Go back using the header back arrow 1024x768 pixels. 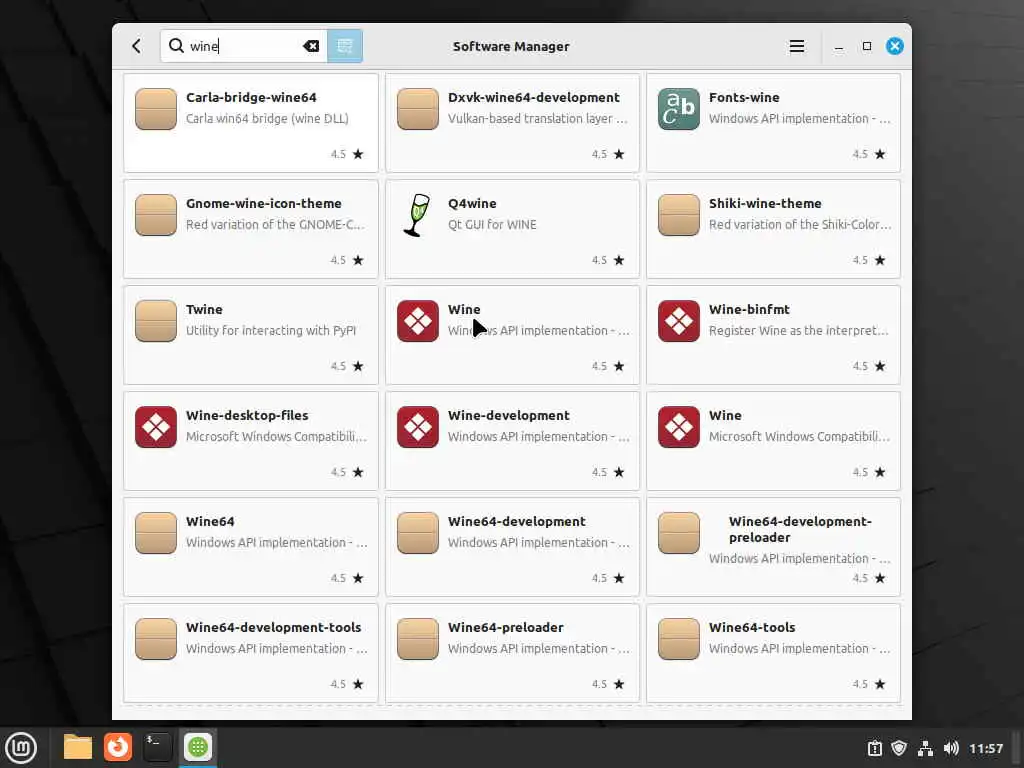pos(136,46)
